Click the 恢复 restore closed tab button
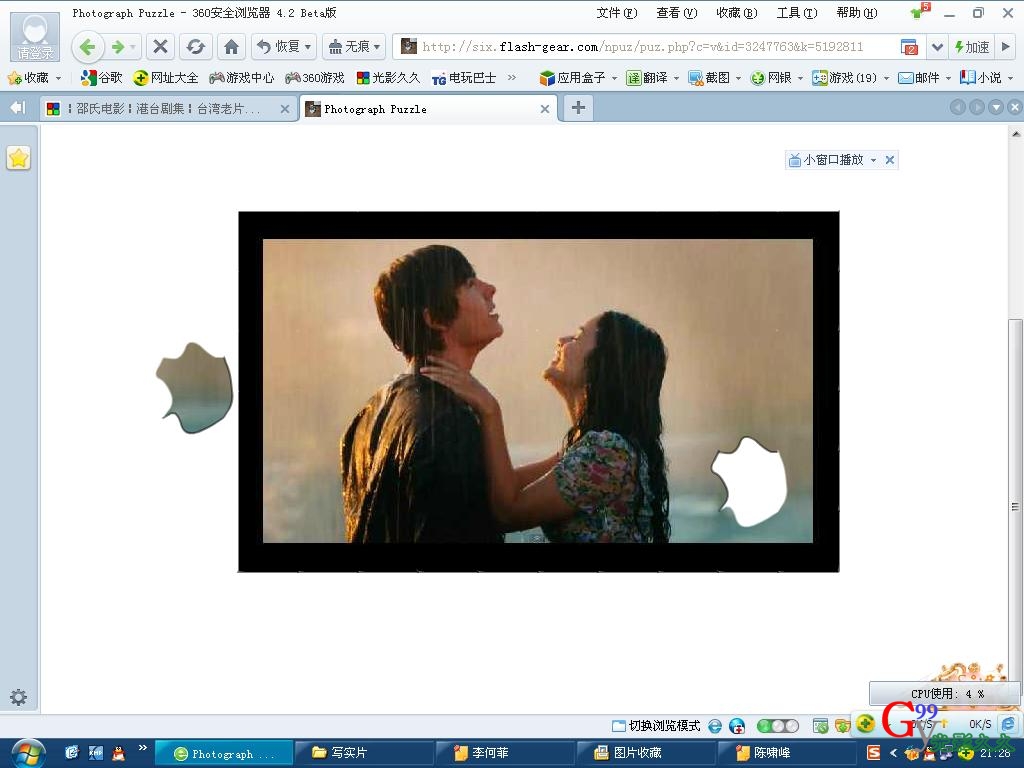This screenshot has height=768, width=1024. point(283,47)
